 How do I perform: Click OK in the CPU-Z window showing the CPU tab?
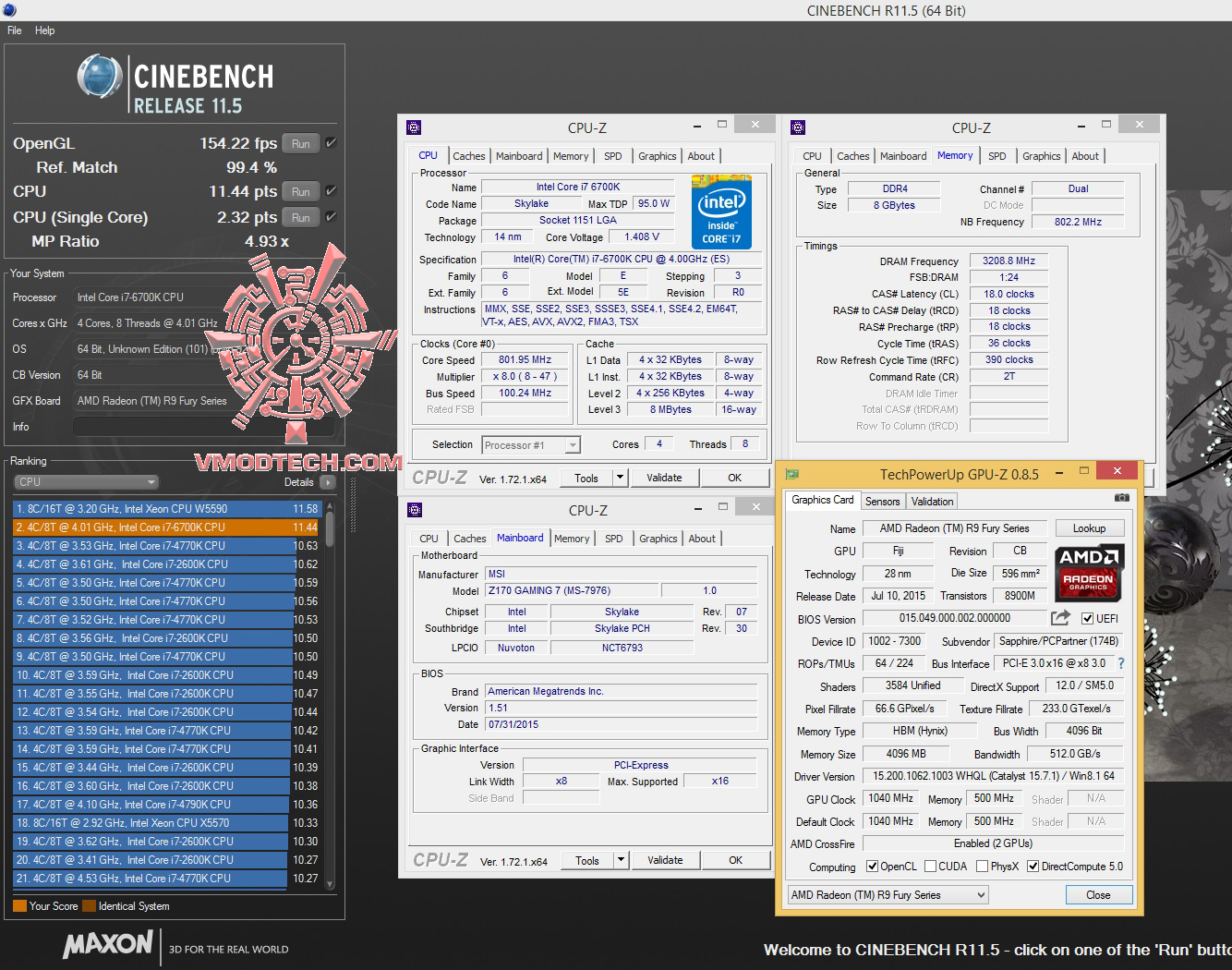(735, 478)
